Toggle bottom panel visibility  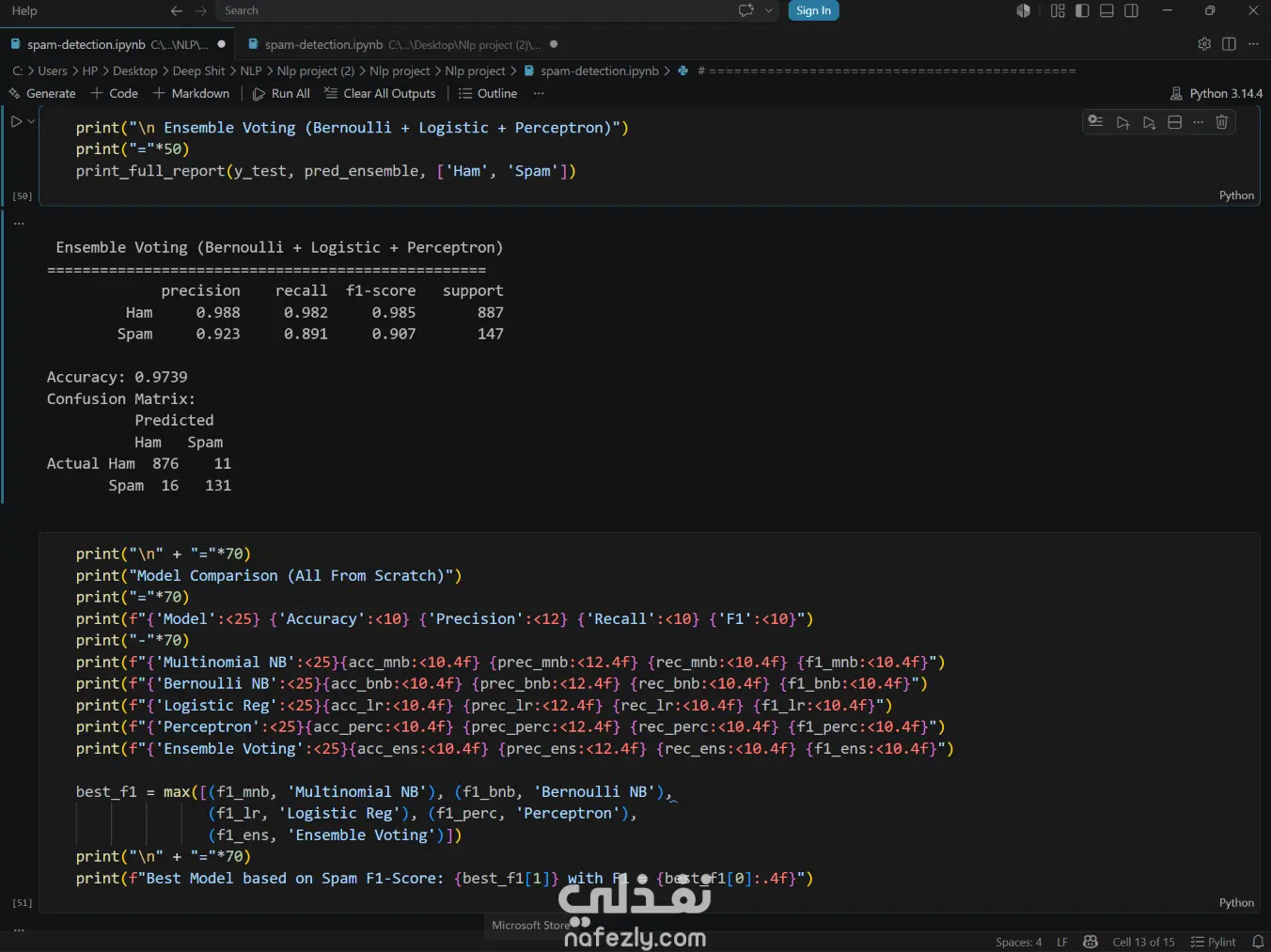(x=1106, y=10)
